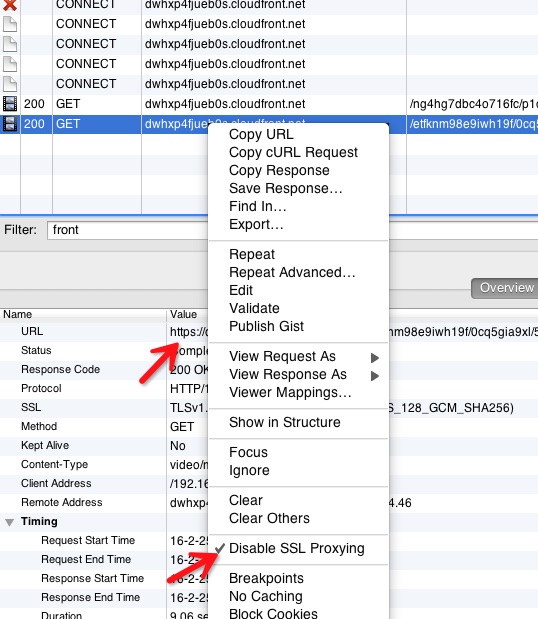Click Value column header
Viewport: 538px width, 619px height.
pyautogui.click(x=184, y=314)
